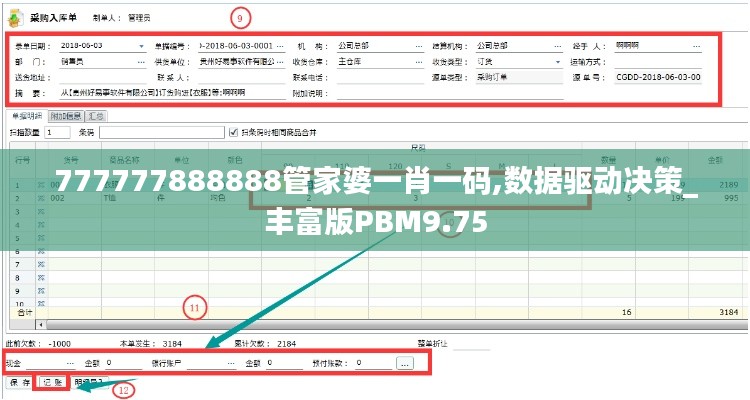
Task: Open the 经手人 ellipsis lookup
Action: tap(696, 46)
